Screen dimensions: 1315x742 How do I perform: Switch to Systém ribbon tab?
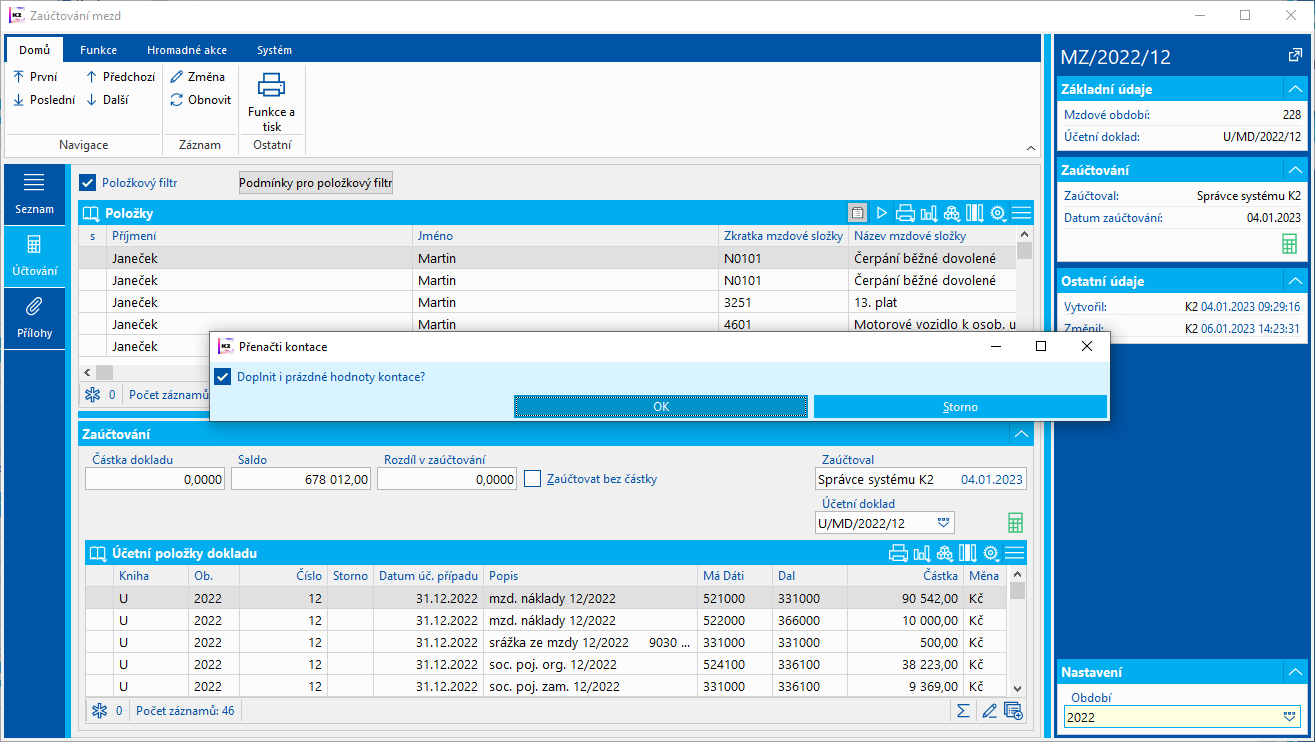(x=274, y=50)
